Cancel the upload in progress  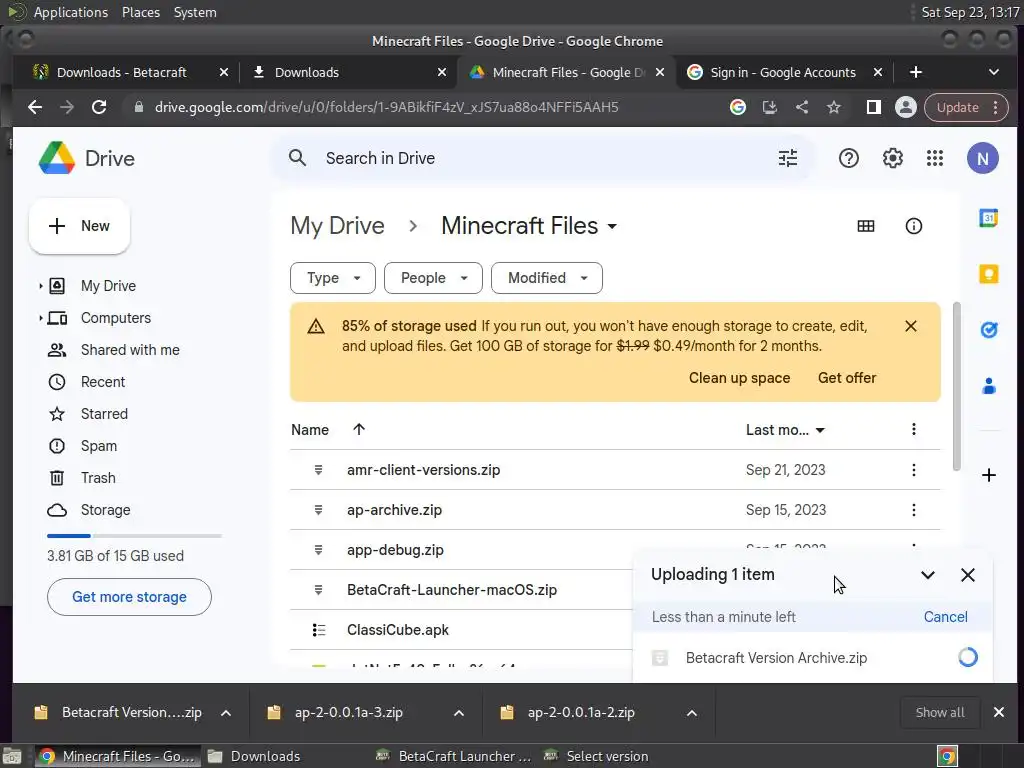click(945, 617)
